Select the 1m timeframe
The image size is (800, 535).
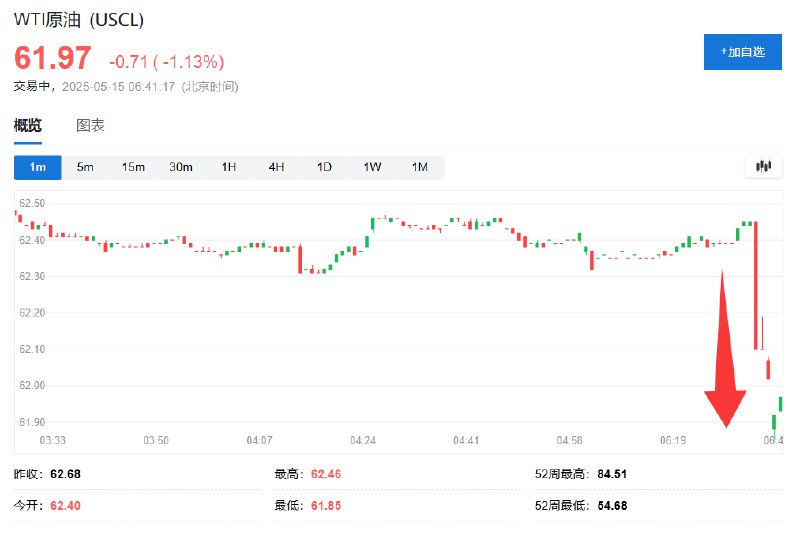point(38,167)
